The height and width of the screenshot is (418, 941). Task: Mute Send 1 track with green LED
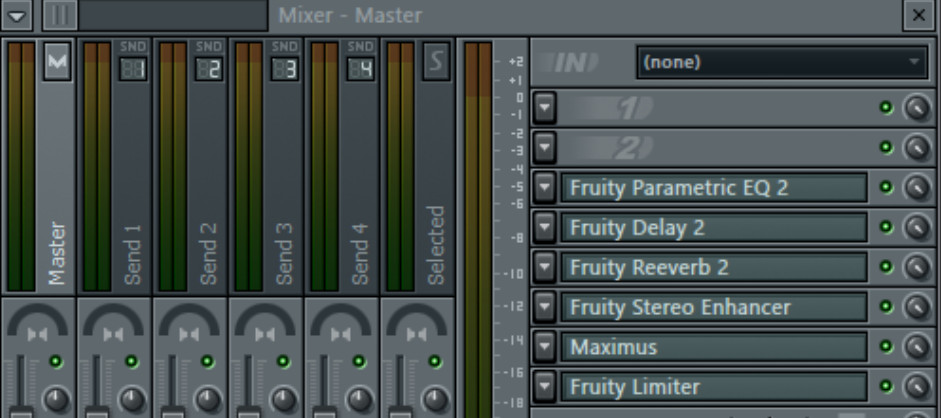131,362
